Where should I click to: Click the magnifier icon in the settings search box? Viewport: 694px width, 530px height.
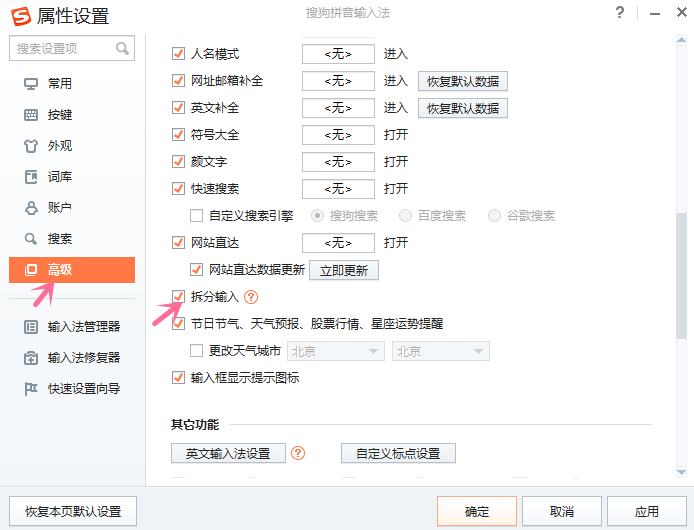coord(124,48)
